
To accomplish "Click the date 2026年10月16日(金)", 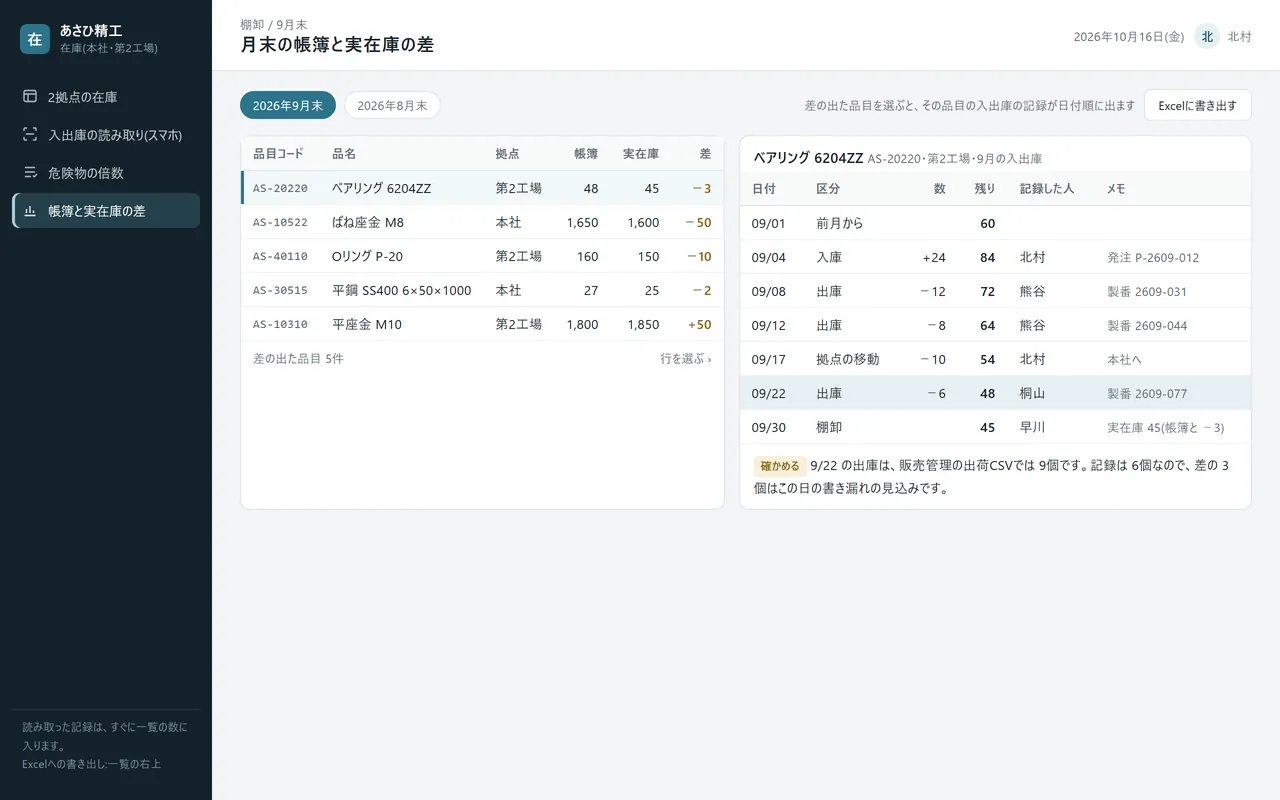I will coord(1129,36).
